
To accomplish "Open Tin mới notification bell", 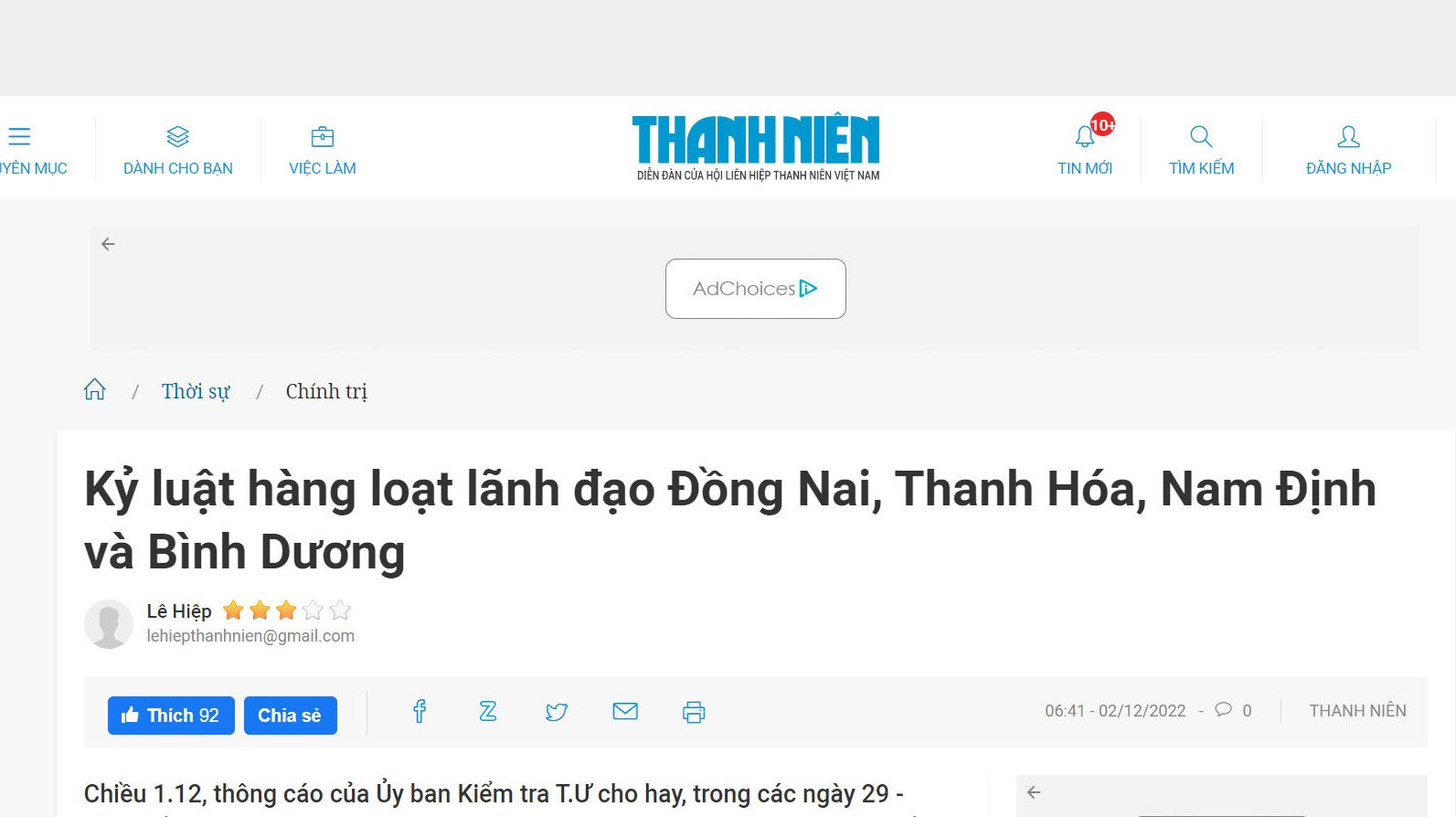I will coord(1085,137).
